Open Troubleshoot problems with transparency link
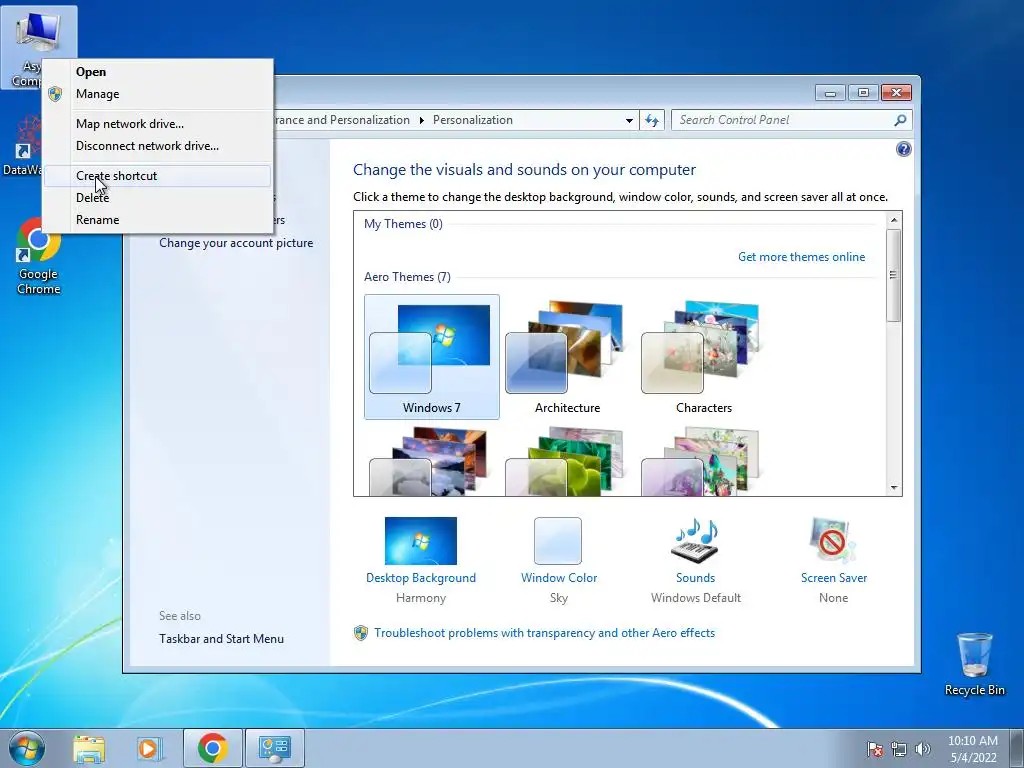 [x=545, y=633]
